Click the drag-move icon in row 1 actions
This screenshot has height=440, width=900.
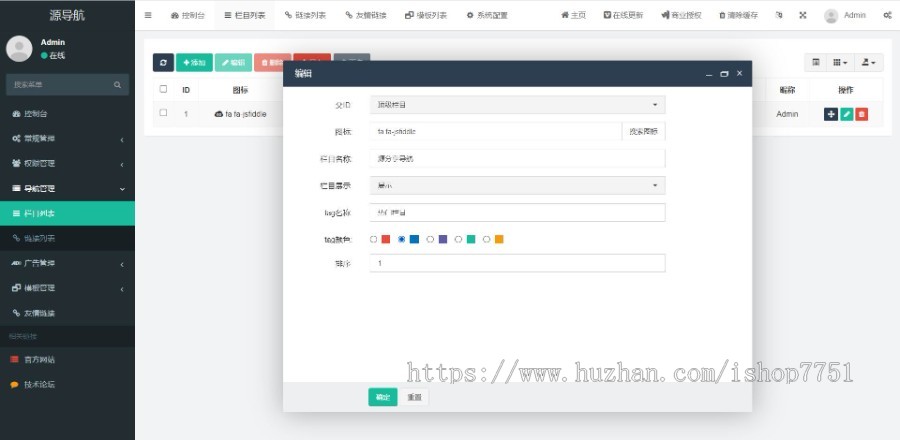(x=831, y=114)
